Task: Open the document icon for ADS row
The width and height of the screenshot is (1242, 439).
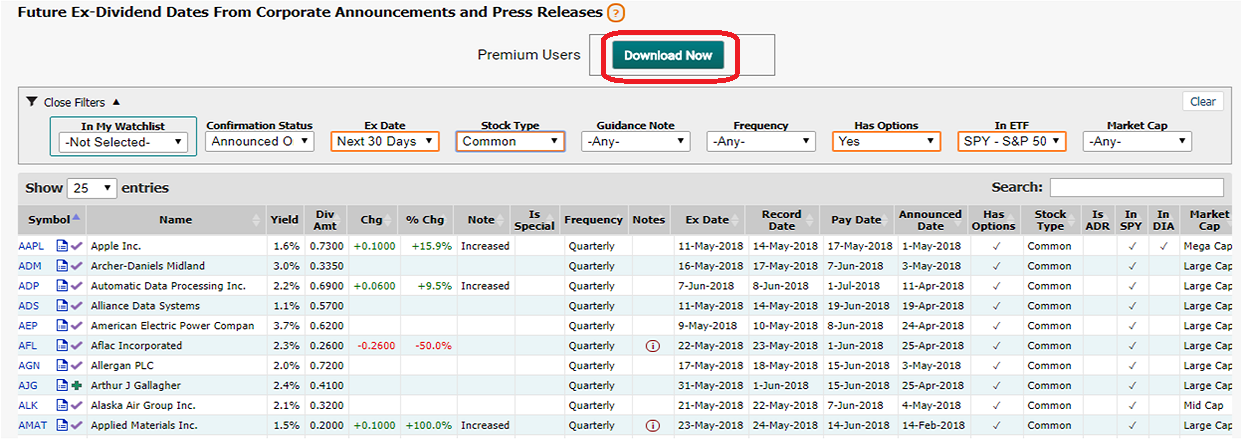Action: point(62,306)
